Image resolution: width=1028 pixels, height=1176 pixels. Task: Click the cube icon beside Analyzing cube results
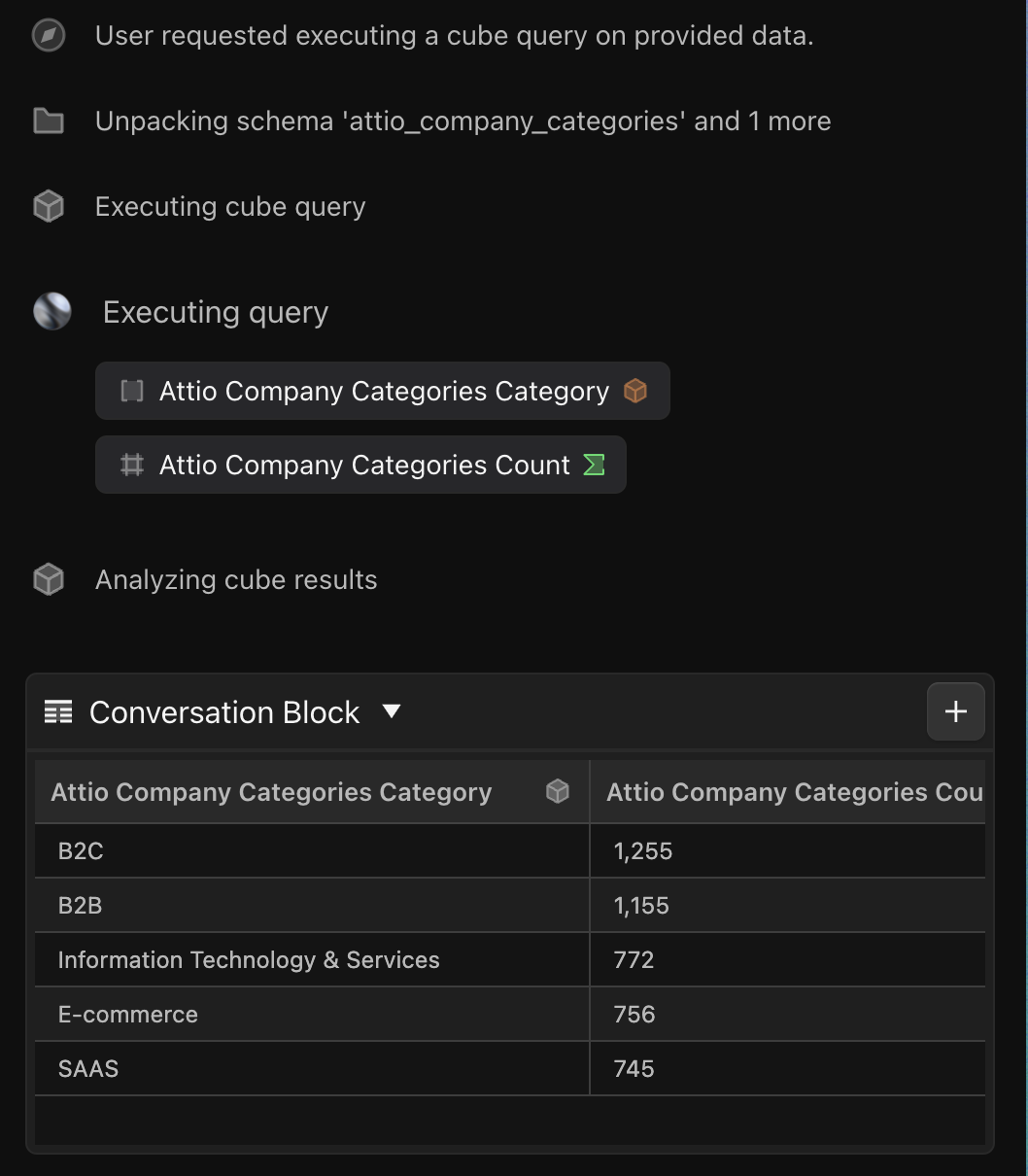(x=49, y=579)
